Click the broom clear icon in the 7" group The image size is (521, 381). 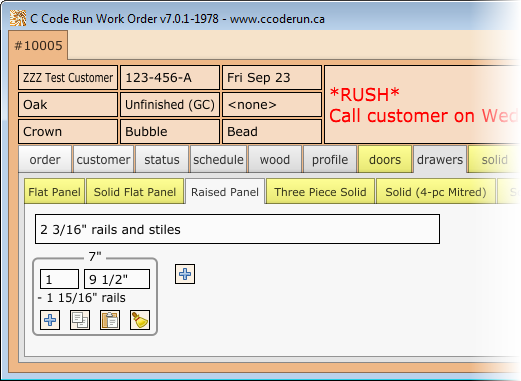point(140,320)
